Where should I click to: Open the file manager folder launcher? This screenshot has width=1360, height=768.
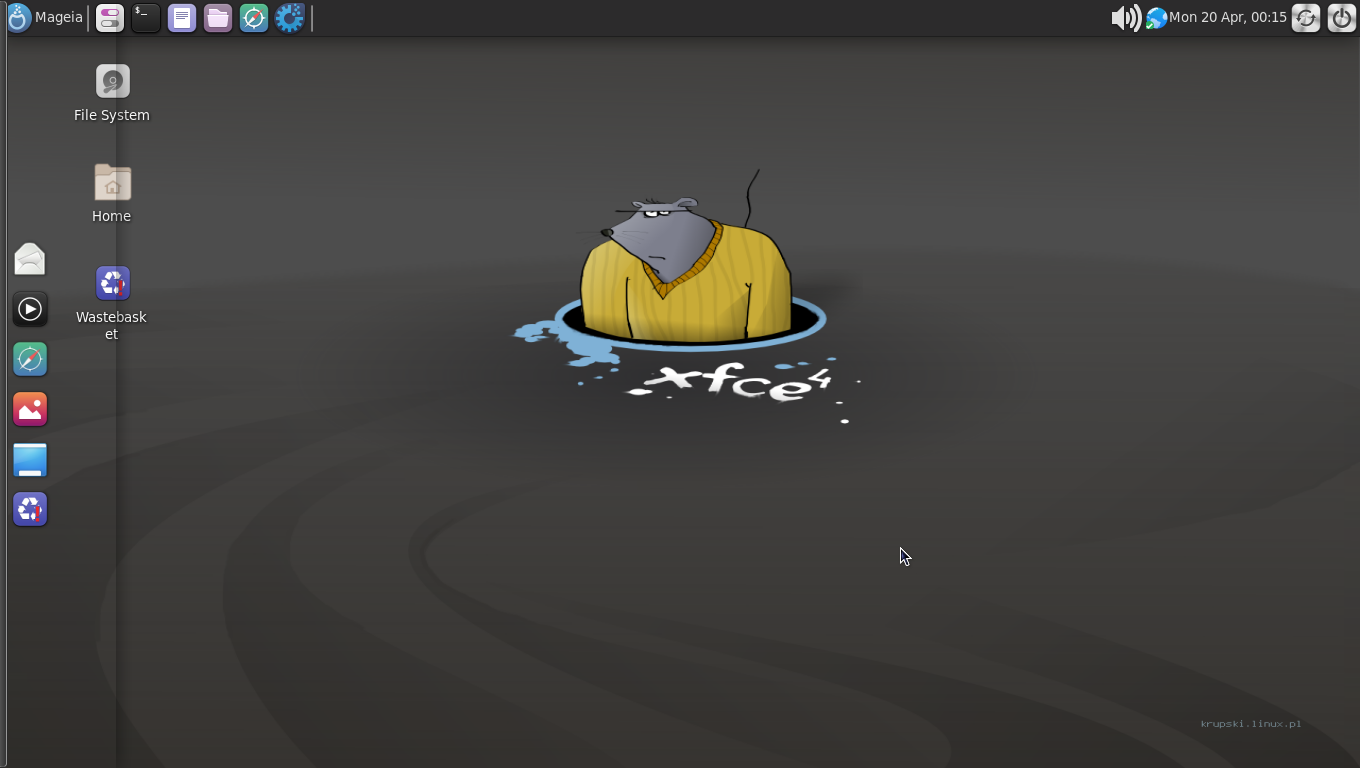click(x=218, y=17)
